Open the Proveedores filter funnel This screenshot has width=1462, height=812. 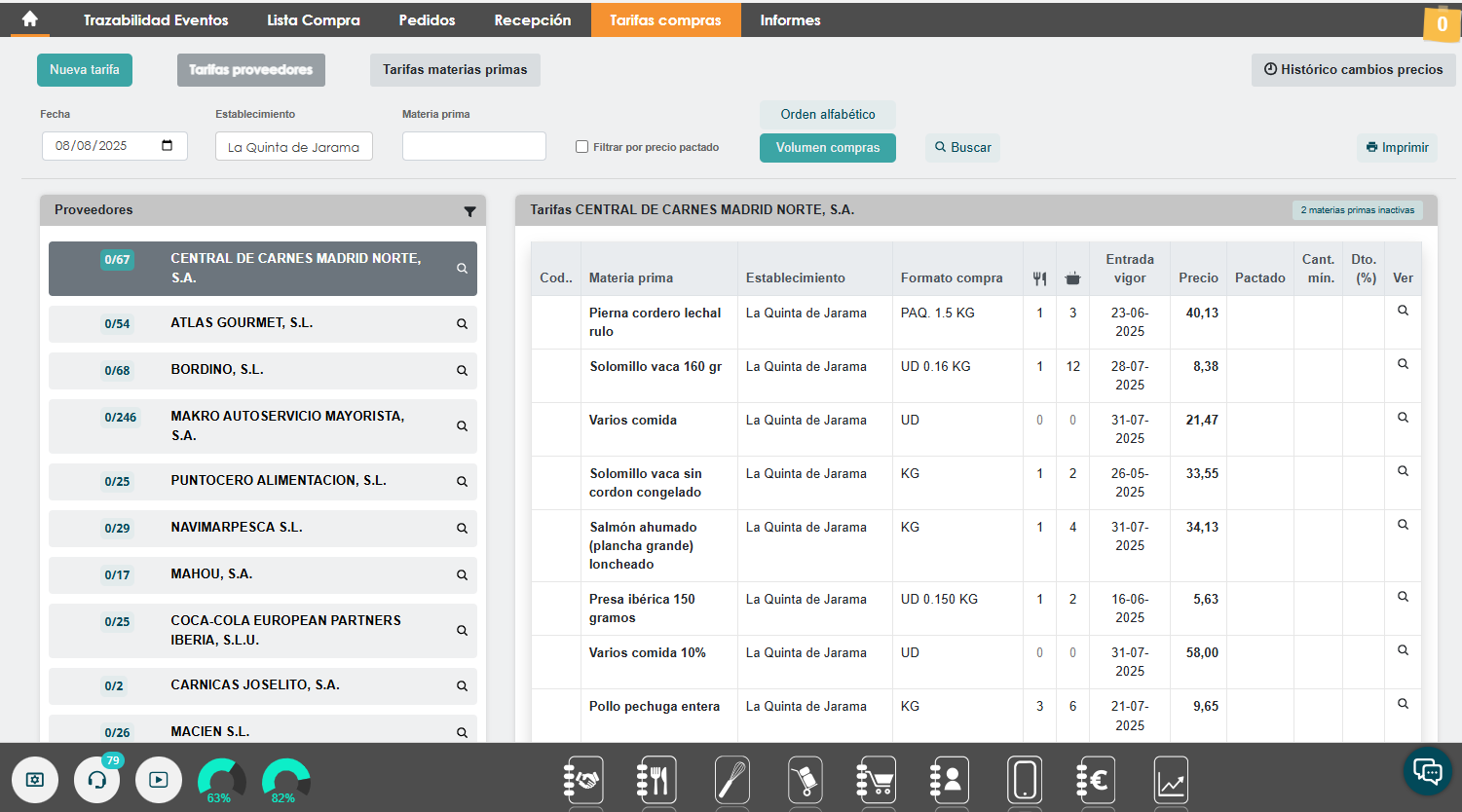(469, 211)
